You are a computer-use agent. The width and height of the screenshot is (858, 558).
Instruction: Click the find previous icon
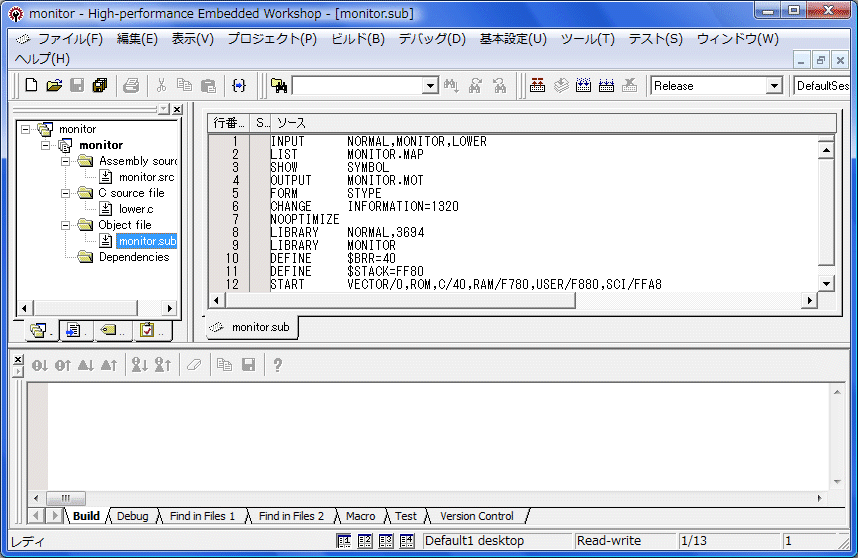[x=499, y=85]
